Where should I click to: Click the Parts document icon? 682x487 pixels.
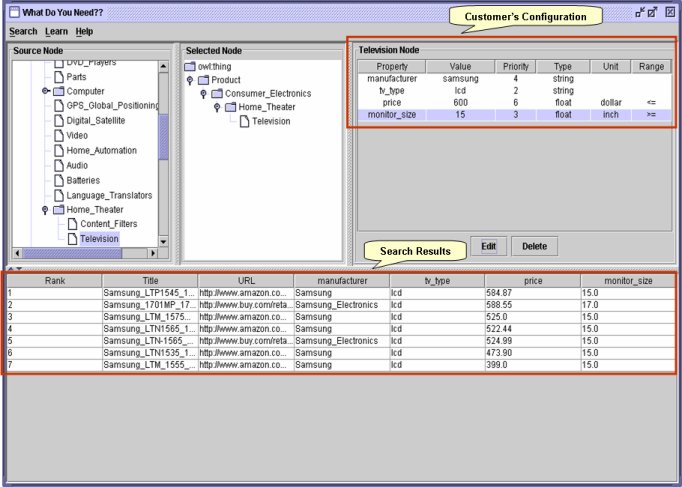coord(58,77)
